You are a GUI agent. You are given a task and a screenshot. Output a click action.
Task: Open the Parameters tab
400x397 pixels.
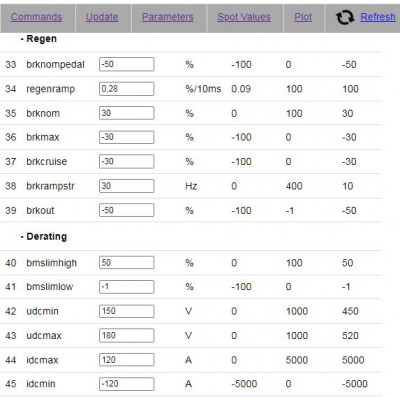(x=168, y=17)
